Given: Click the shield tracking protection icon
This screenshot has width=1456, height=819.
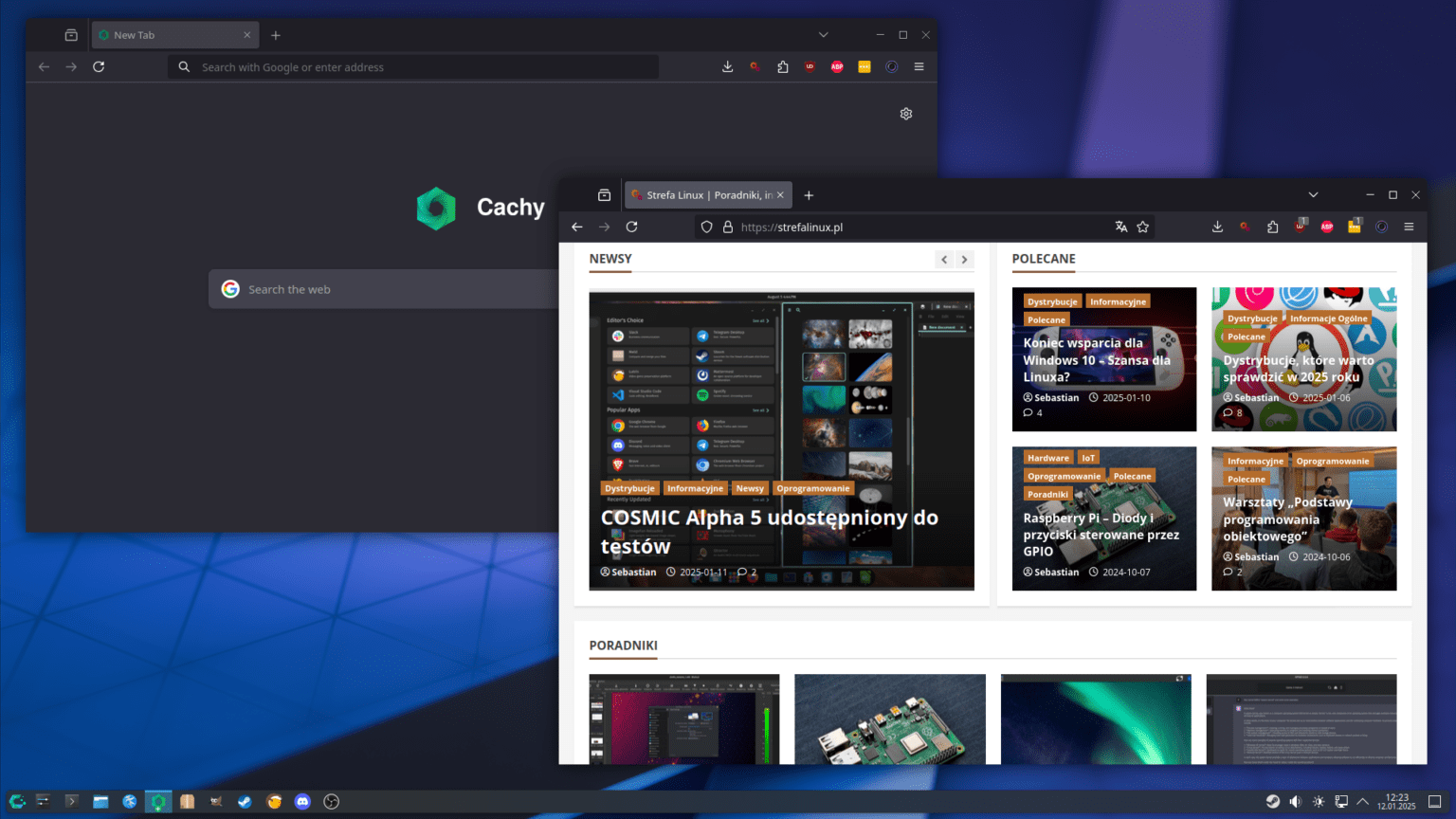Looking at the screenshot, I should click(706, 227).
